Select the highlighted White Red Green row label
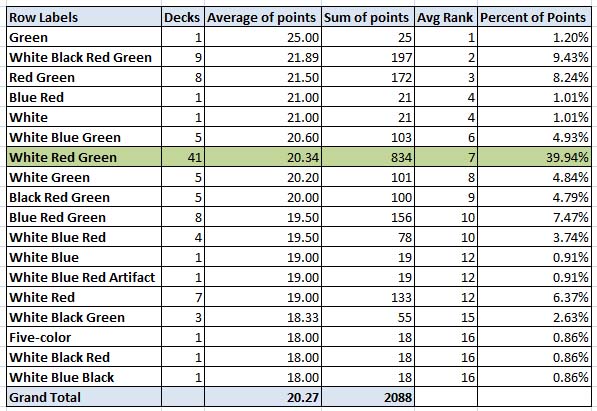This screenshot has height=411, width=597. coord(84,157)
